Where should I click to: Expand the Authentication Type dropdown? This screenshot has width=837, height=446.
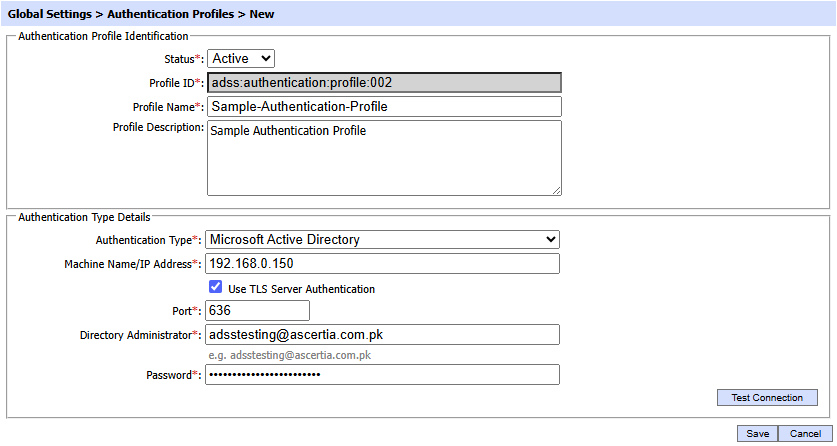pyautogui.click(x=382, y=240)
